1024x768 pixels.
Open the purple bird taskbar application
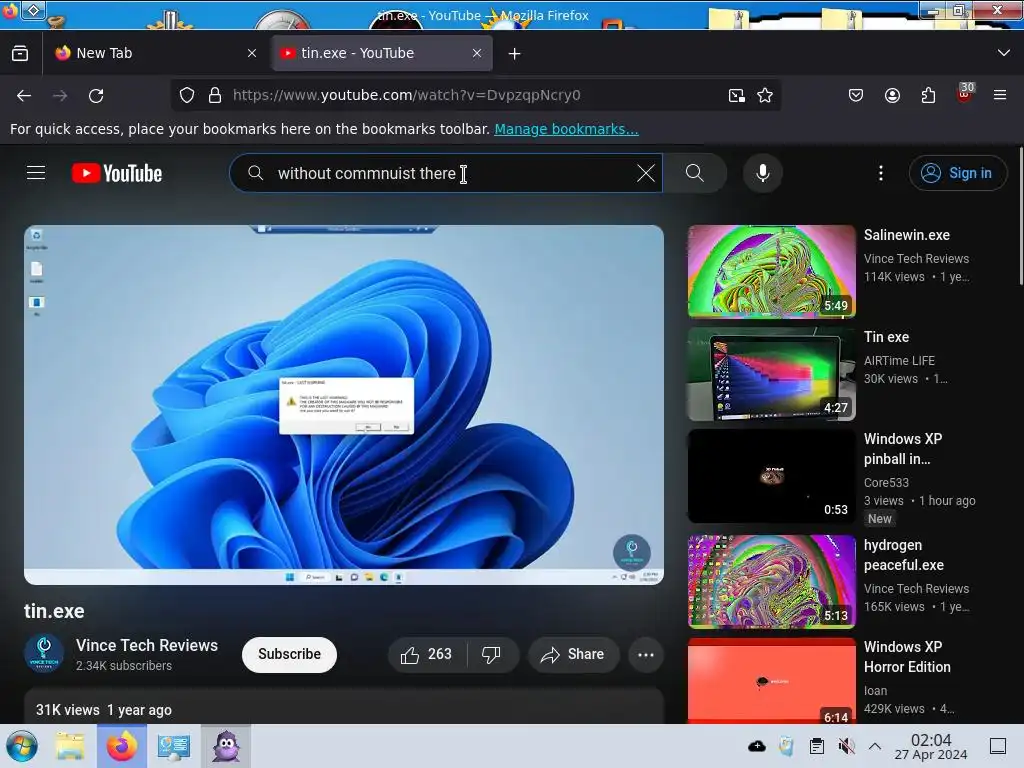tap(226, 746)
